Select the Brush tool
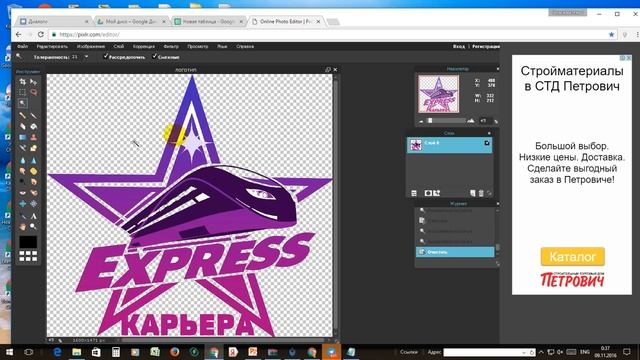640x360 pixels. click(x=33, y=116)
